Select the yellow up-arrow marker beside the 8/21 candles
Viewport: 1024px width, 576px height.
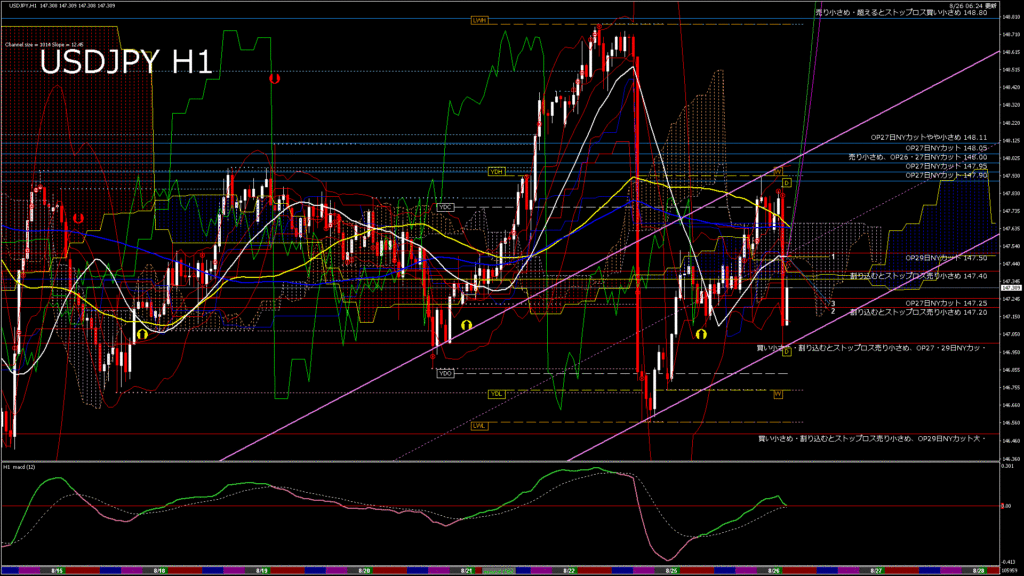pos(466,326)
